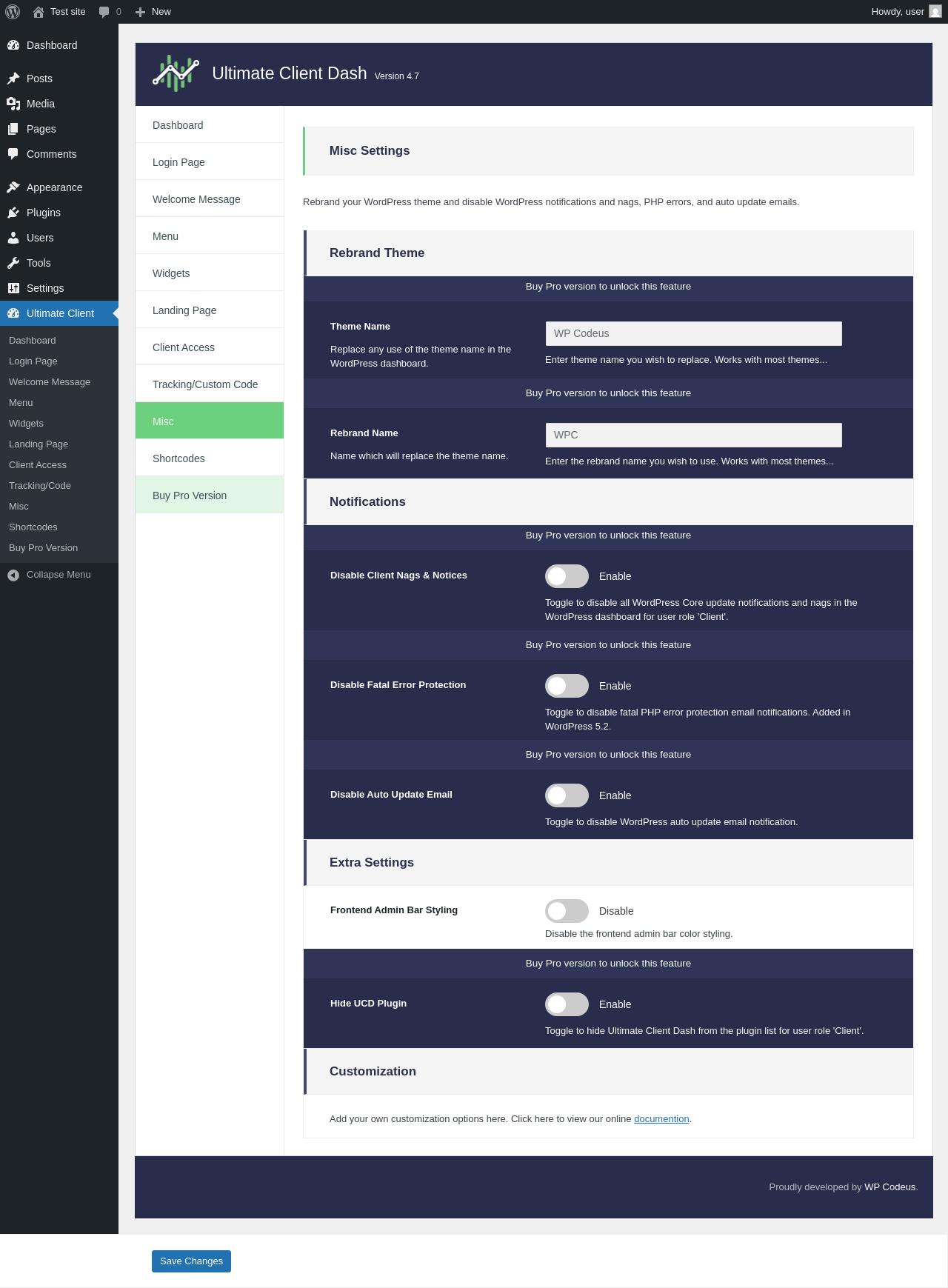Click the Comments bubble icon in sidebar
This screenshot has height=1288, width=948.
pos(13,154)
